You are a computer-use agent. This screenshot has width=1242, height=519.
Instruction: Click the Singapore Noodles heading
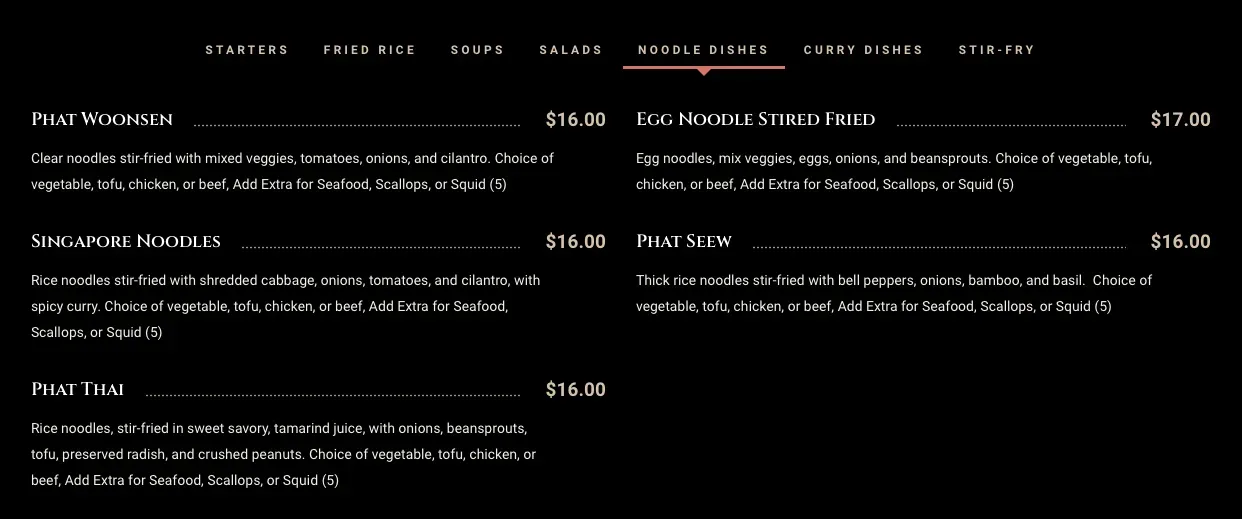pos(126,242)
